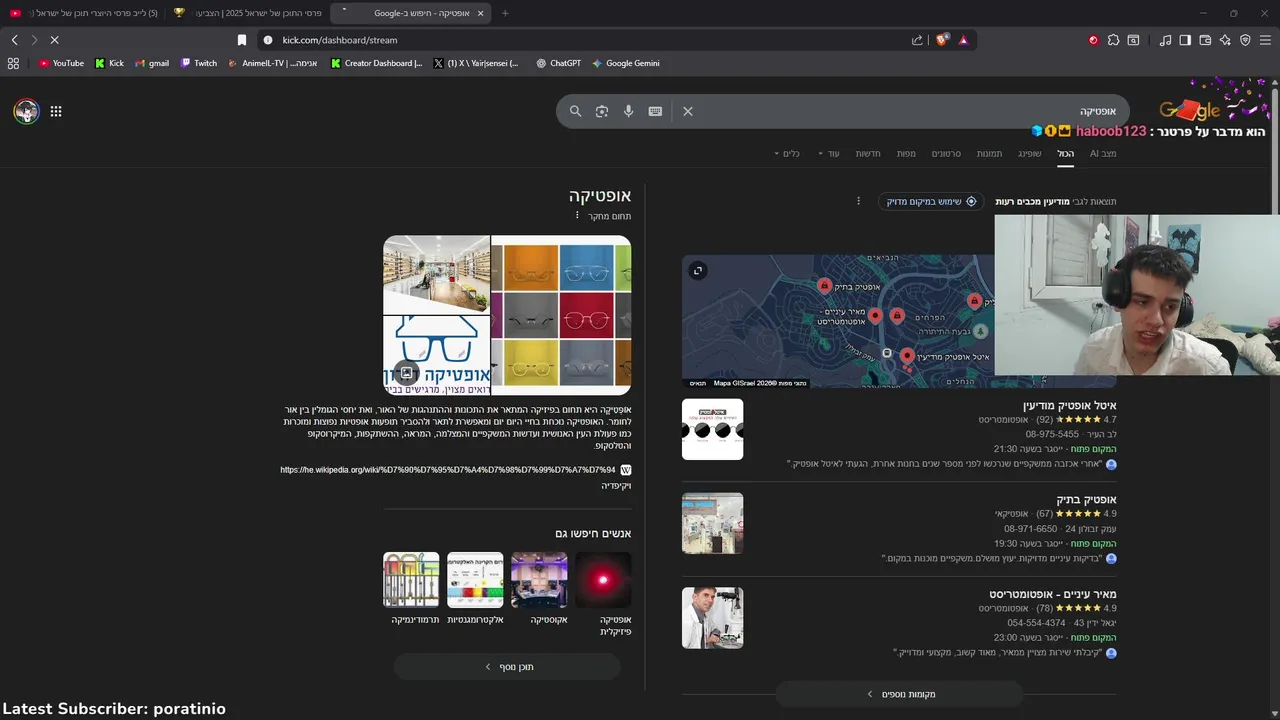
Task: Open the Brave Wallet icon
Action: [1205, 40]
